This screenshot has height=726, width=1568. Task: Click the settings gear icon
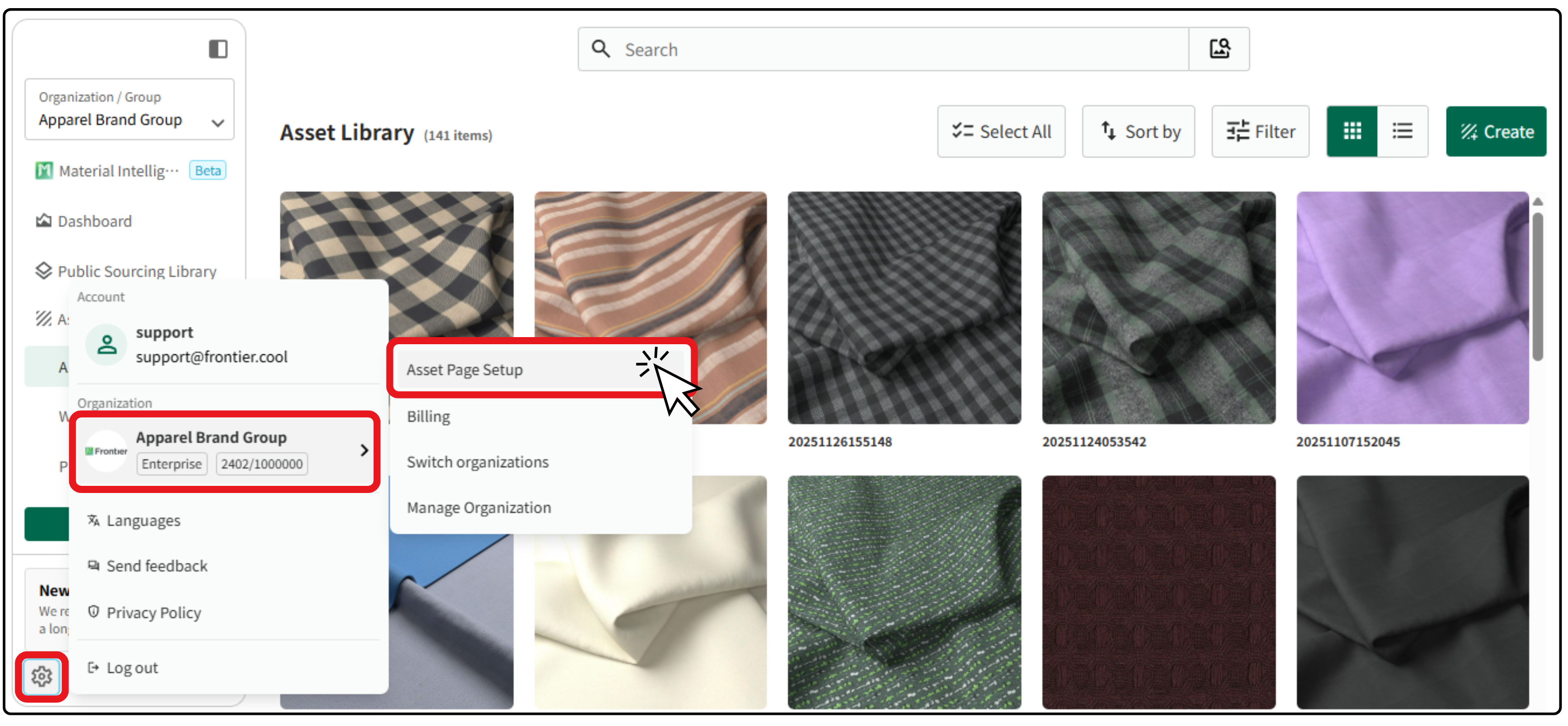click(42, 676)
